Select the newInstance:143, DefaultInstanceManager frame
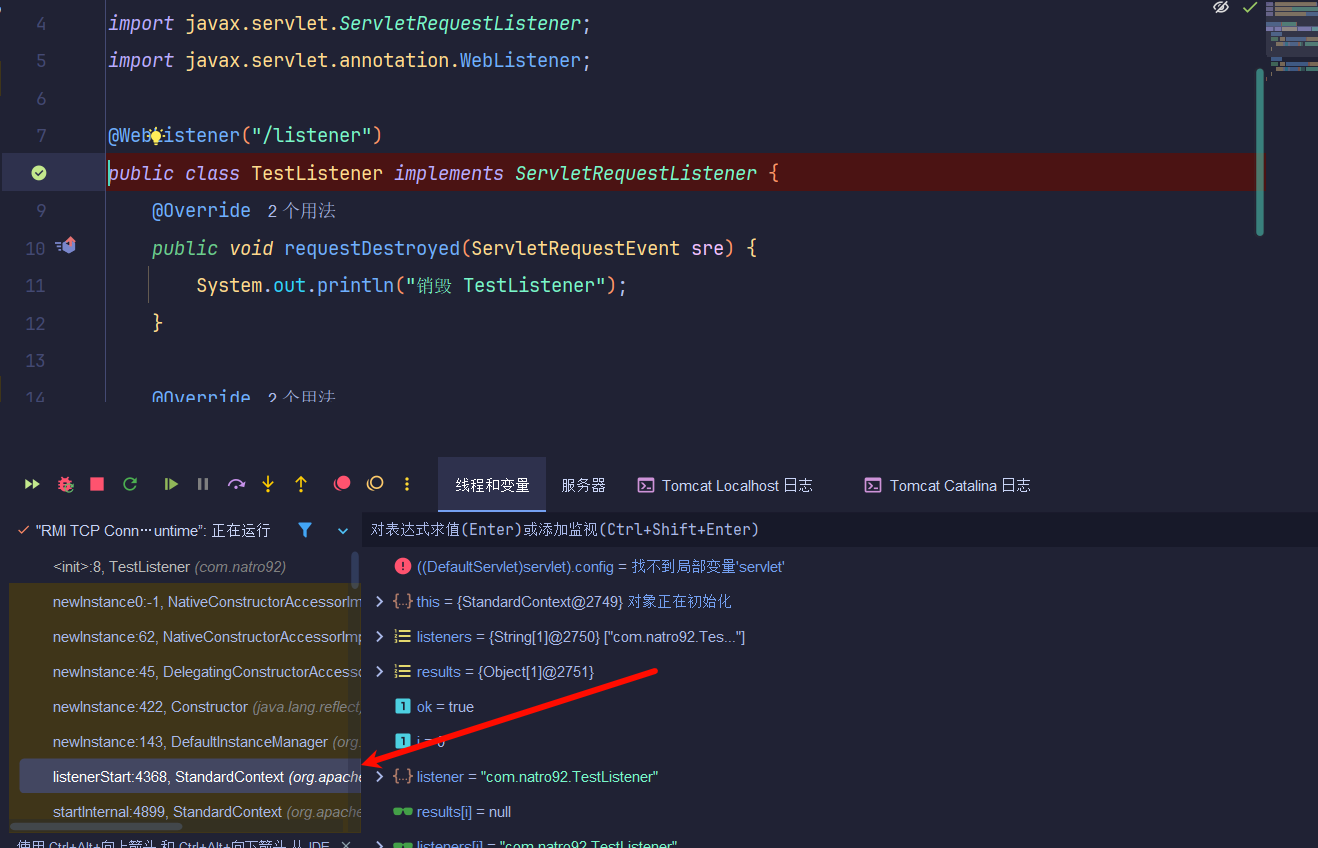1318x848 pixels. tap(185, 742)
